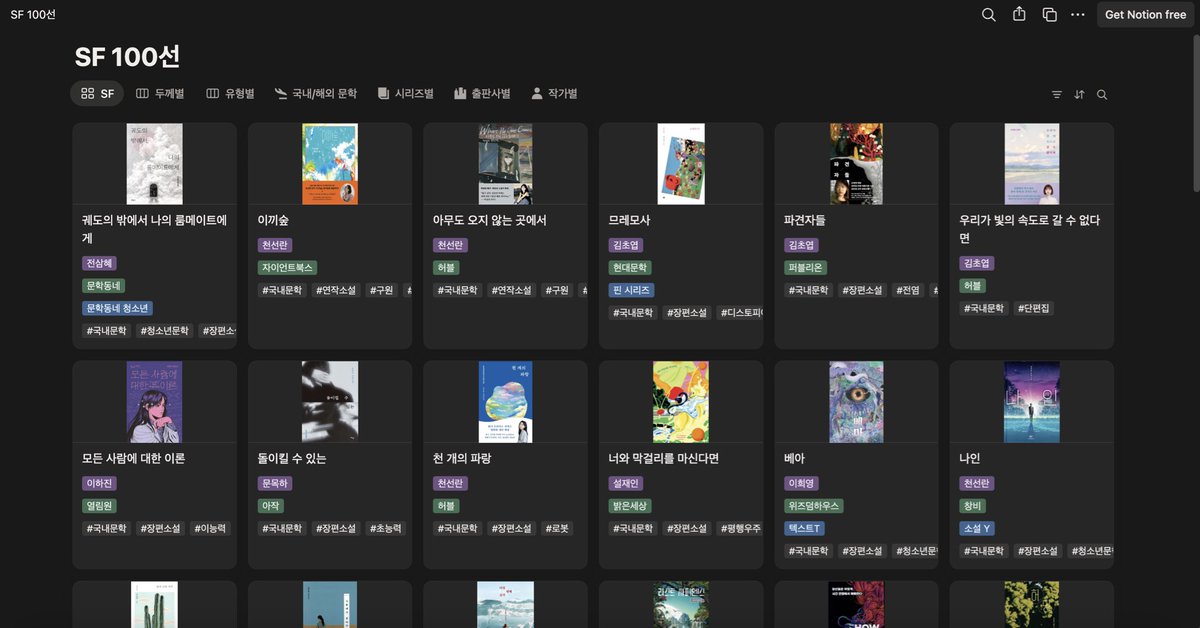Click the #평행우주 tag

point(740,528)
